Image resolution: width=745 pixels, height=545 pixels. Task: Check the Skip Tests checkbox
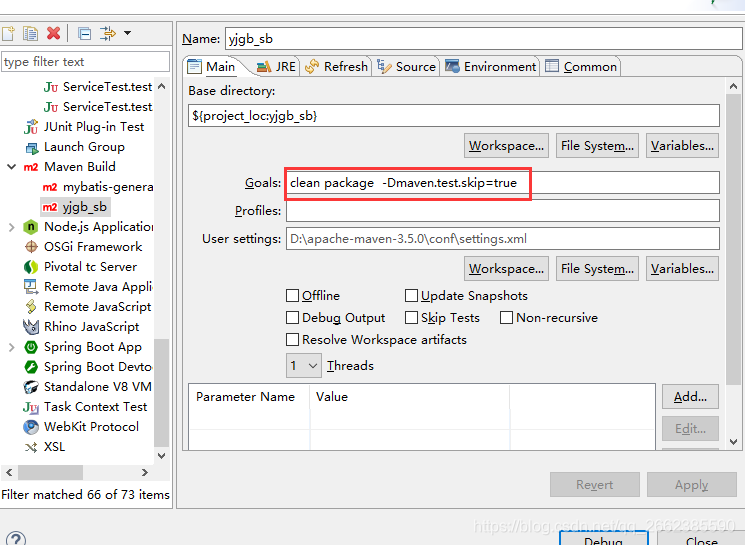click(411, 317)
